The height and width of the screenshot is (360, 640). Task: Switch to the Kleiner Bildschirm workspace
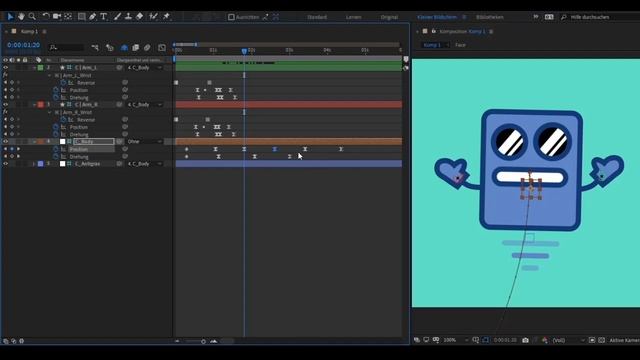pos(437,17)
